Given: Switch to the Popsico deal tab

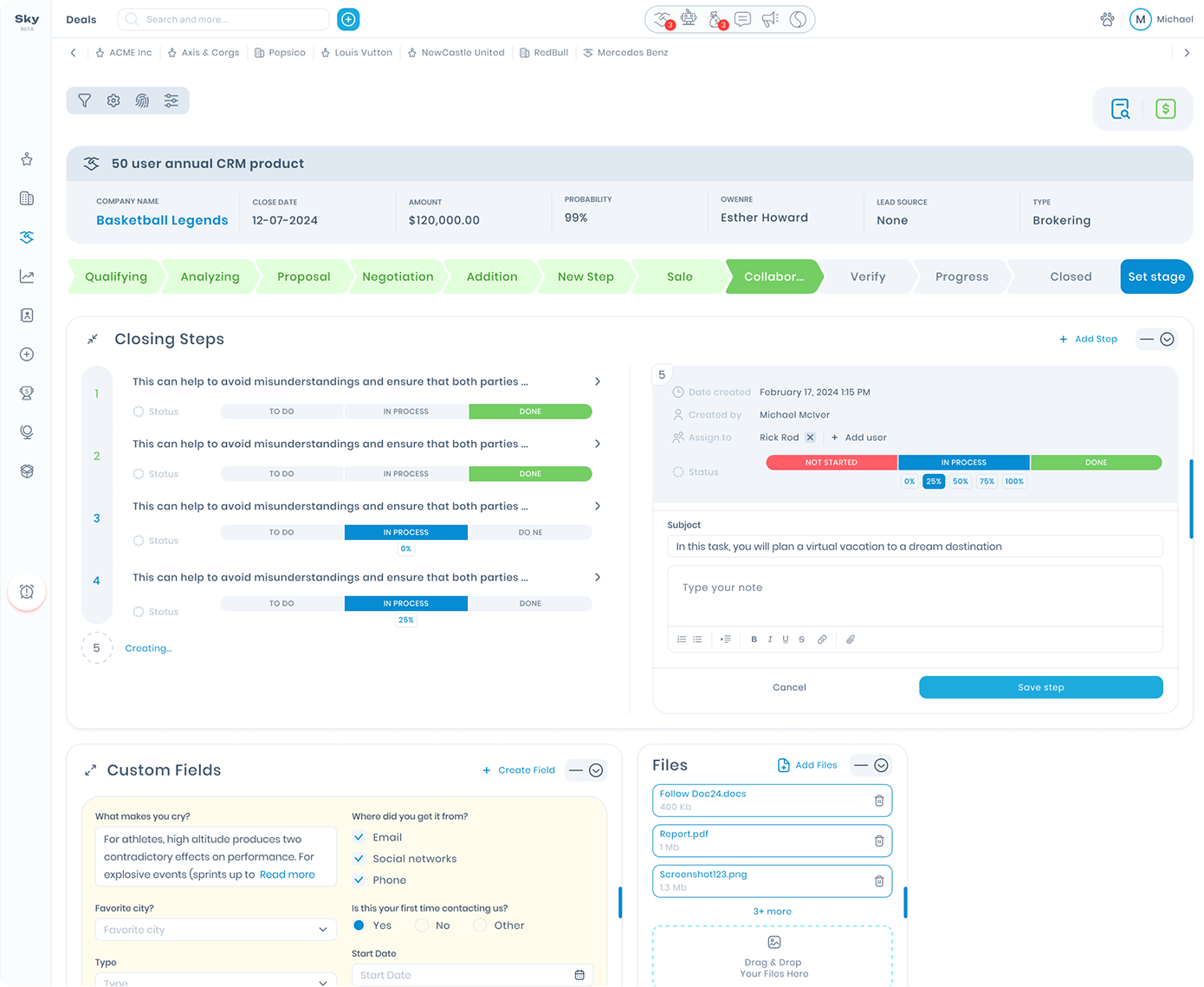Looking at the screenshot, I should tap(280, 53).
